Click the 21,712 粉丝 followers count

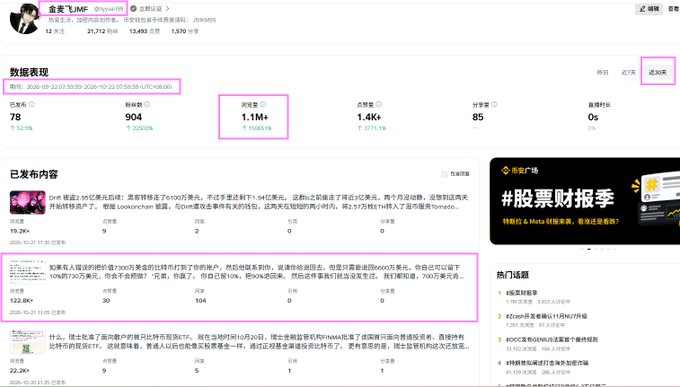102,31
